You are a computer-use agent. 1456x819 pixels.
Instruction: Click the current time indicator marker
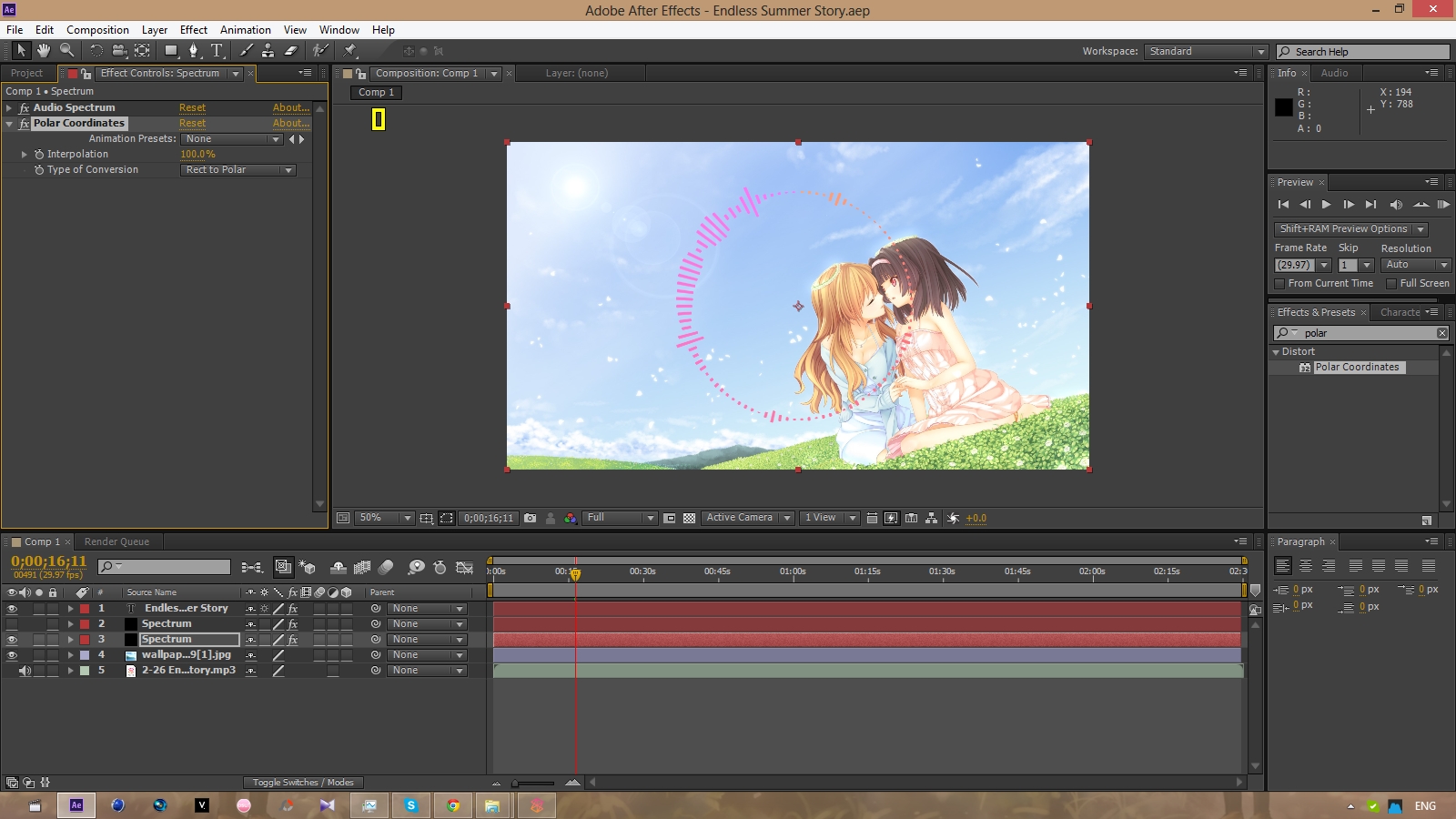coord(575,574)
